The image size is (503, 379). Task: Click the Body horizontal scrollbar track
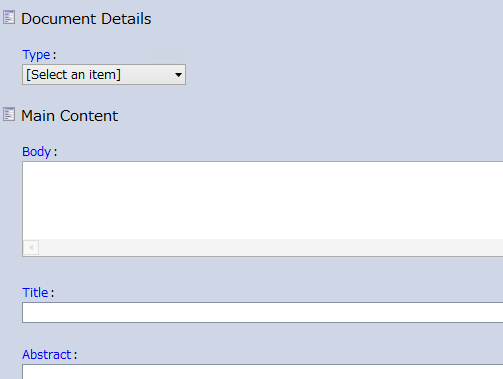(271, 248)
